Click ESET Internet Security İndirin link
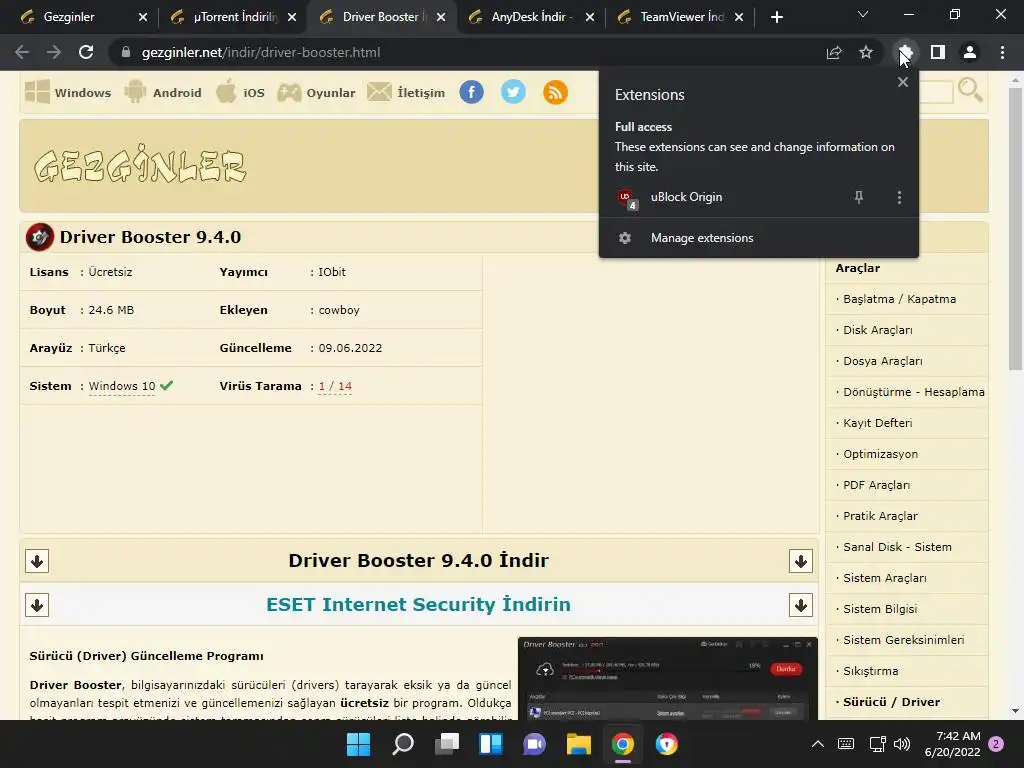1024x768 pixels. [419, 604]
